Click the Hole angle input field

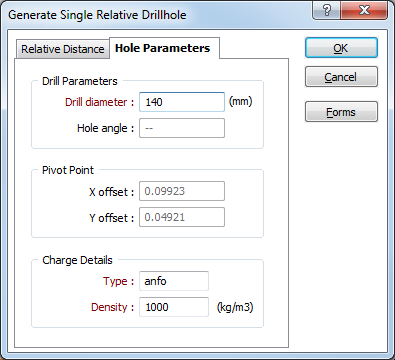(x=182, y=128)
